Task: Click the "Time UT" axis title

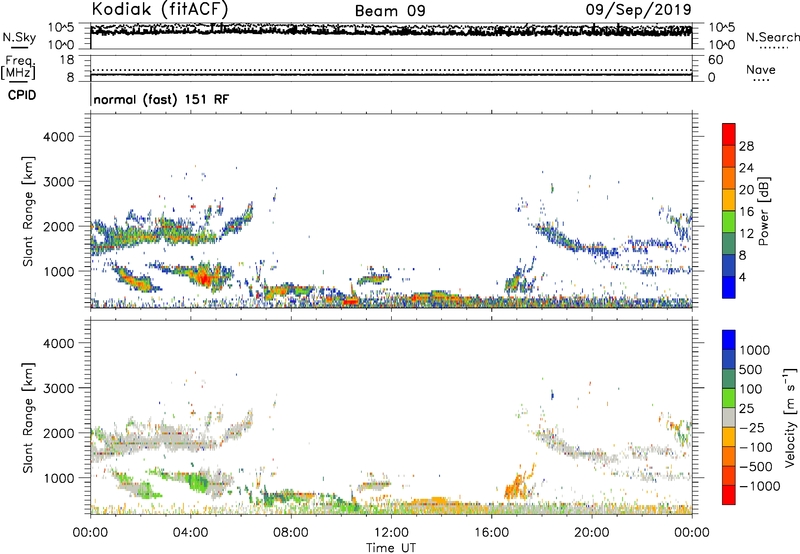Action: (x=391, y=548)
